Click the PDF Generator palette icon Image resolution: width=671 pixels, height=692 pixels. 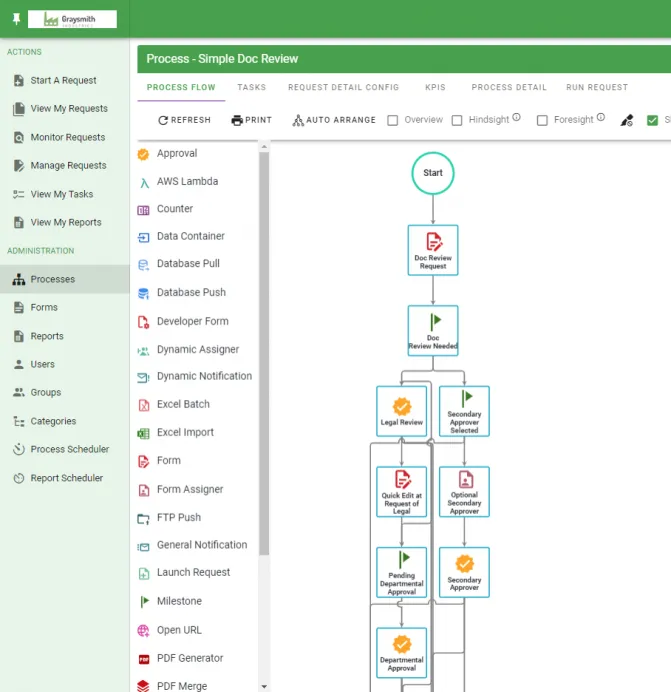[143, 659]
